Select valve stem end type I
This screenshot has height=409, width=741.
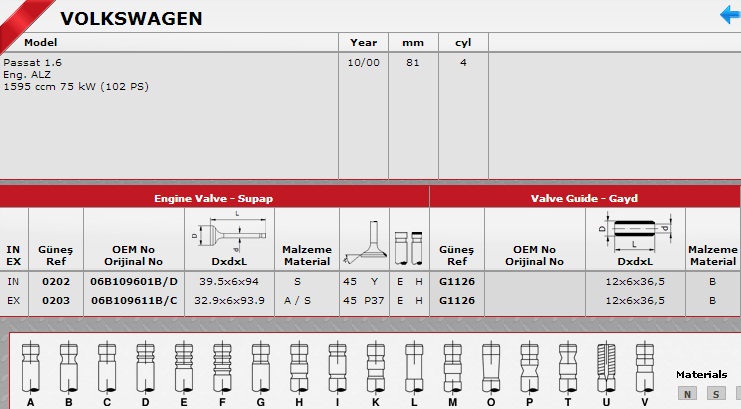click(x=337, y=374)
